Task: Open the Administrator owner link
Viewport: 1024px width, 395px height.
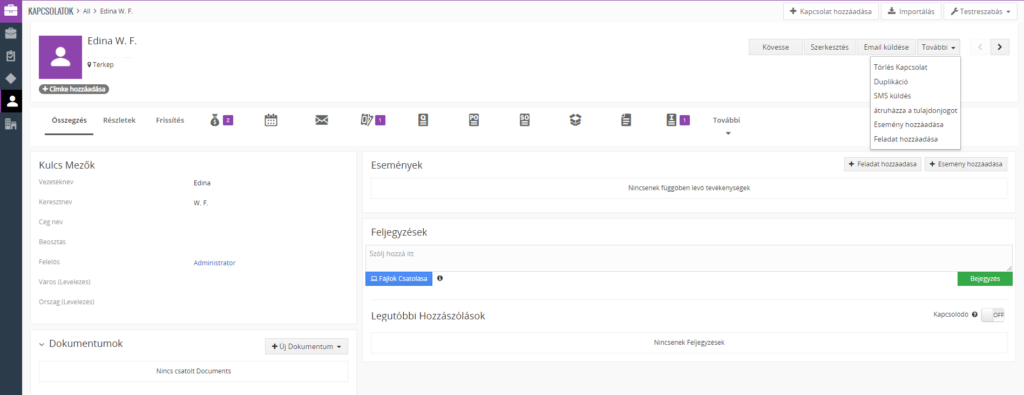Action: click(214, 262)
